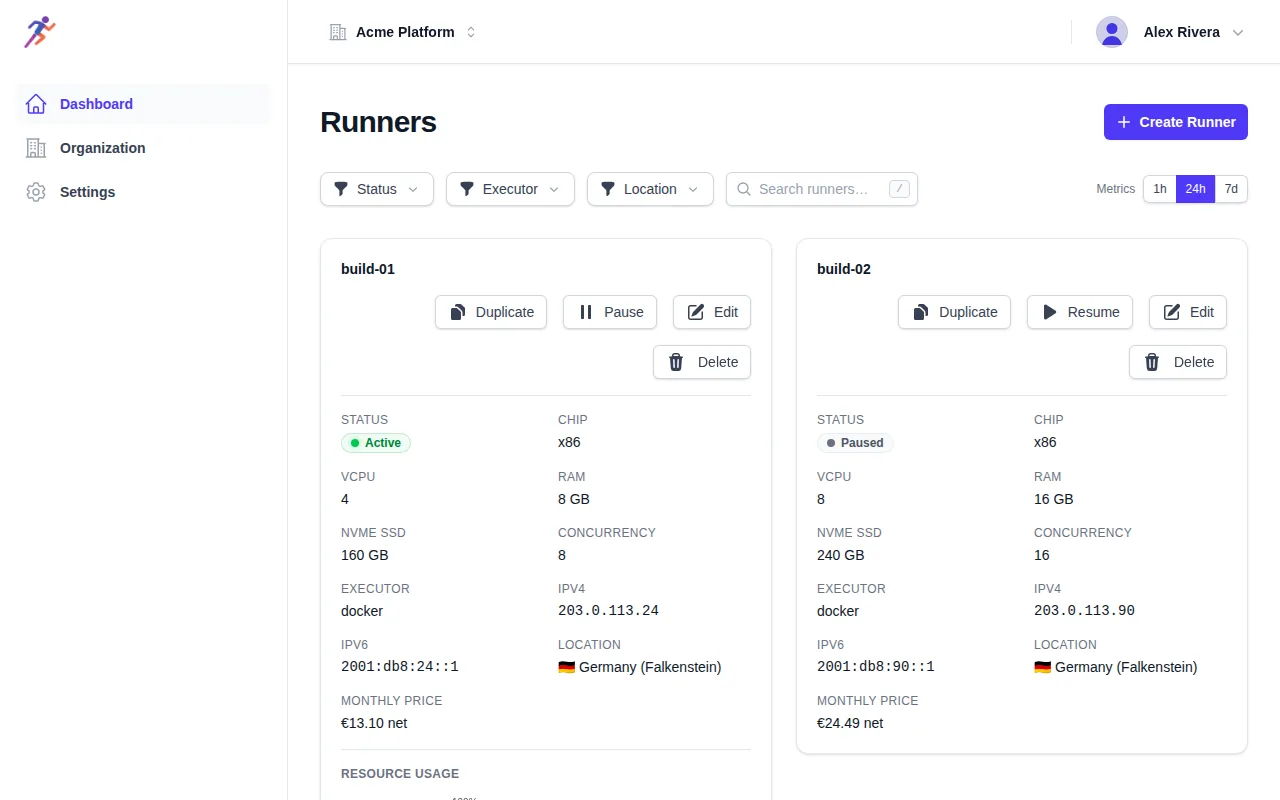Click the Create Runner button
Image resolution: width=1280 pixels, height=800 pixels.
[x=1176, y=122]
